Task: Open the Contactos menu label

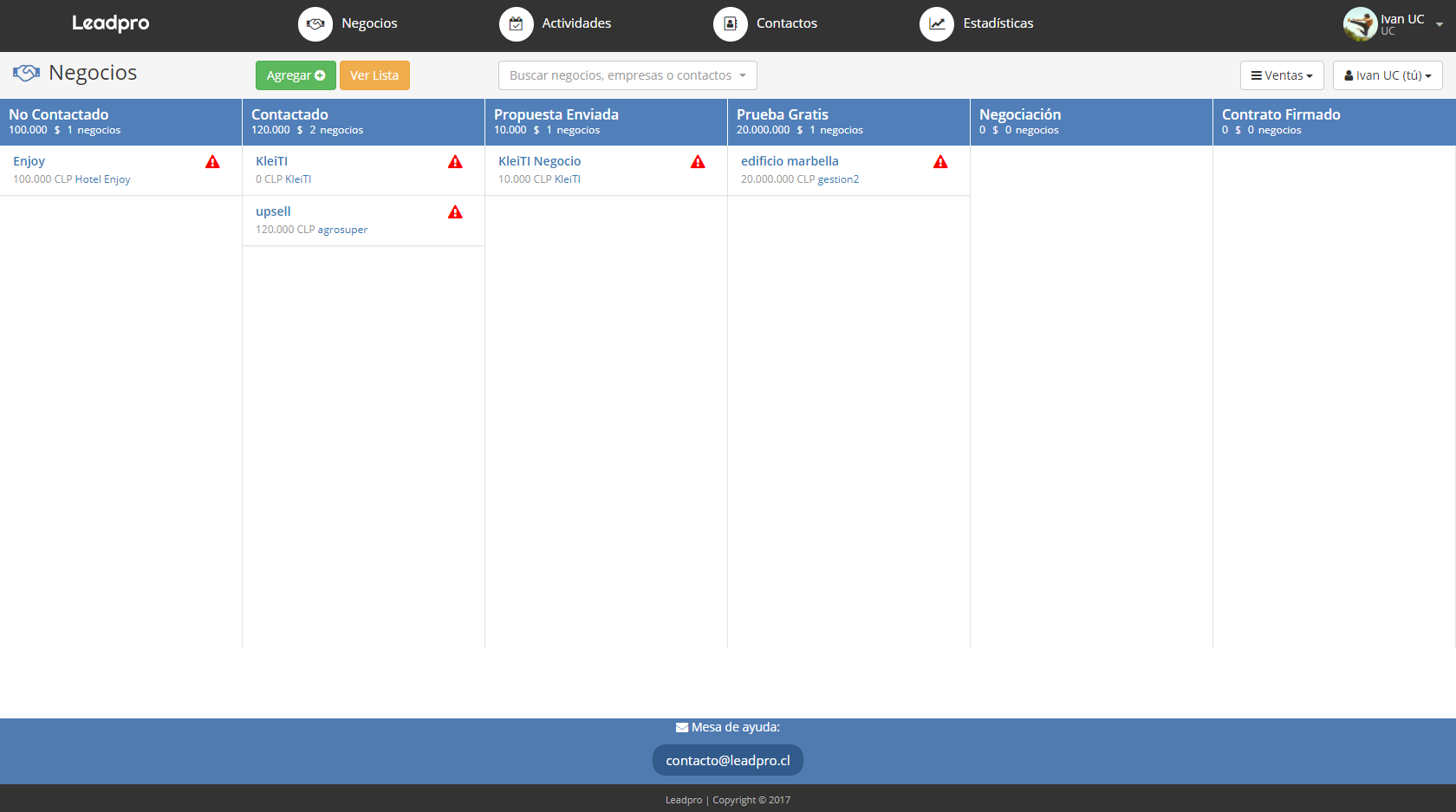Action: tap(787, 23)
